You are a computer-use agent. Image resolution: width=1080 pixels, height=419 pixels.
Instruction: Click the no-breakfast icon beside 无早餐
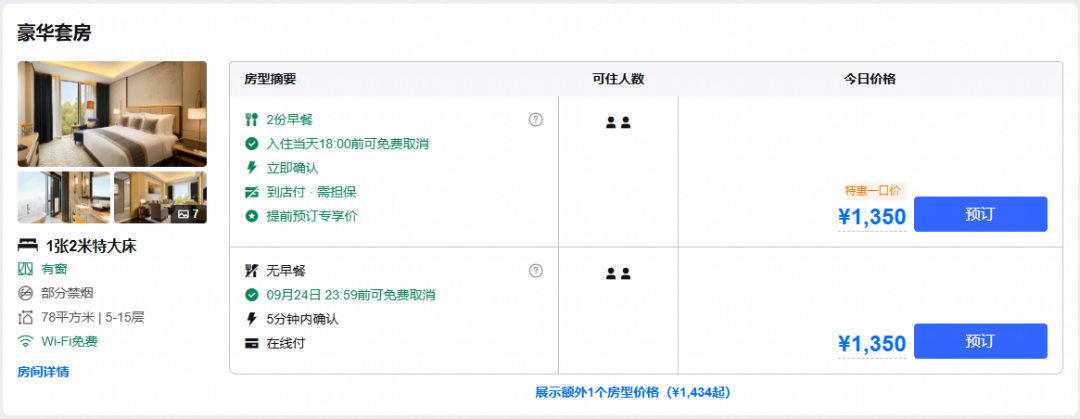[x=251, y=270]
